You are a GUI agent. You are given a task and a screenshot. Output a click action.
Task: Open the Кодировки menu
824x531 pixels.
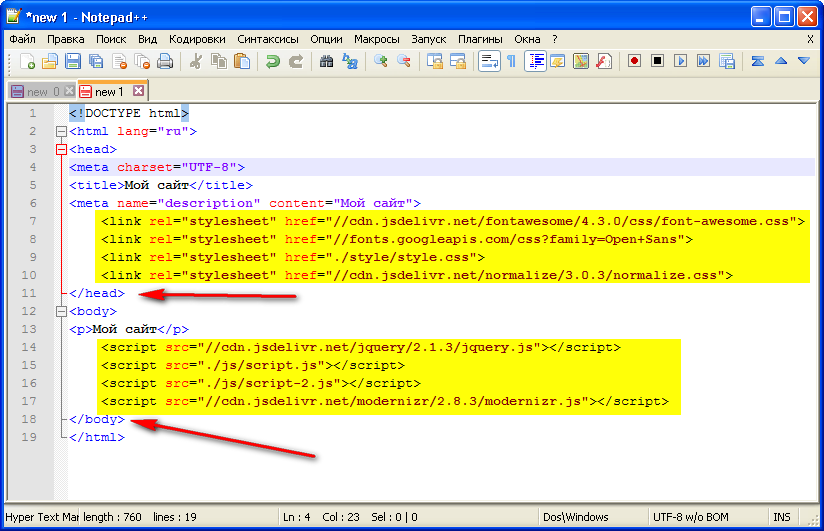coord(197,39)
